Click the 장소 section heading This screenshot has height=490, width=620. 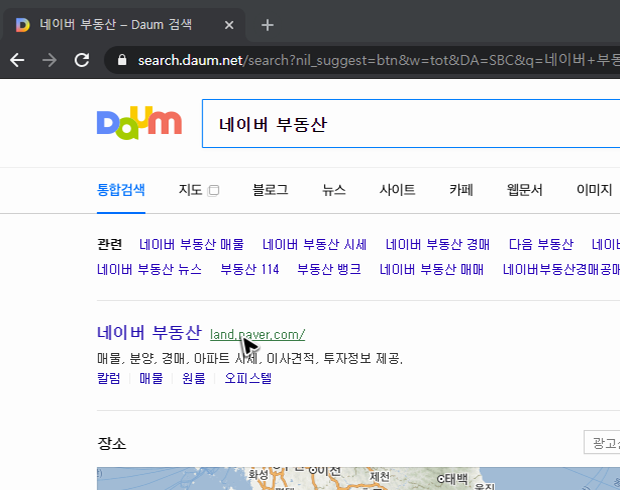pos(112,443)
